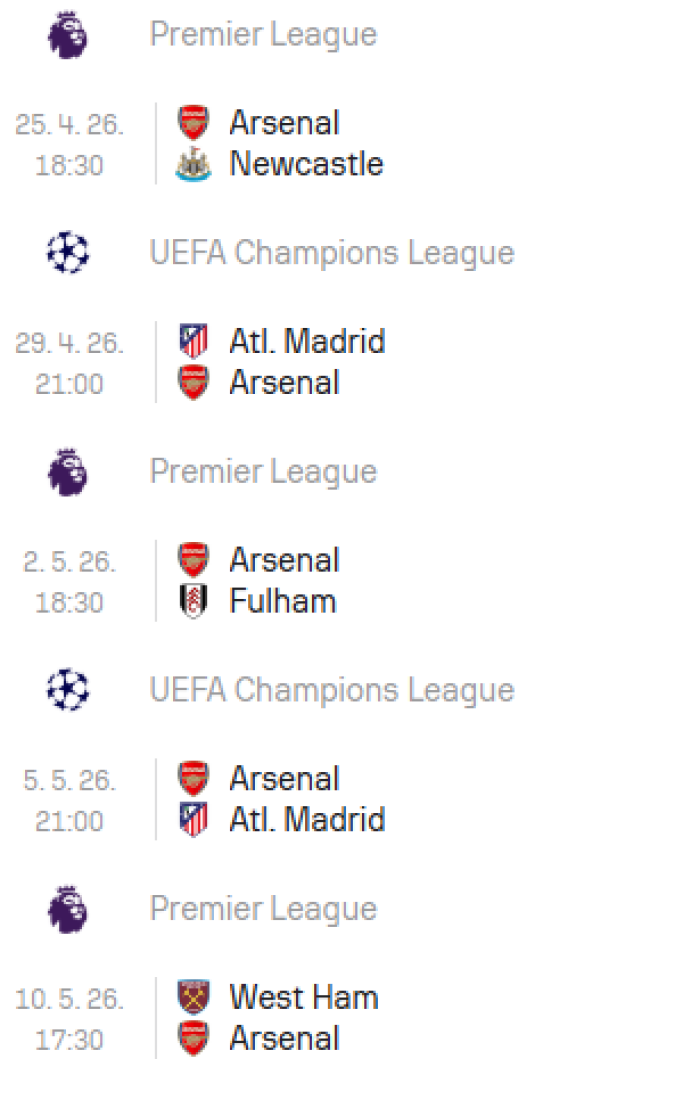Open the Newcastle team name link
683x1100 pixels.
pos(306,164)
